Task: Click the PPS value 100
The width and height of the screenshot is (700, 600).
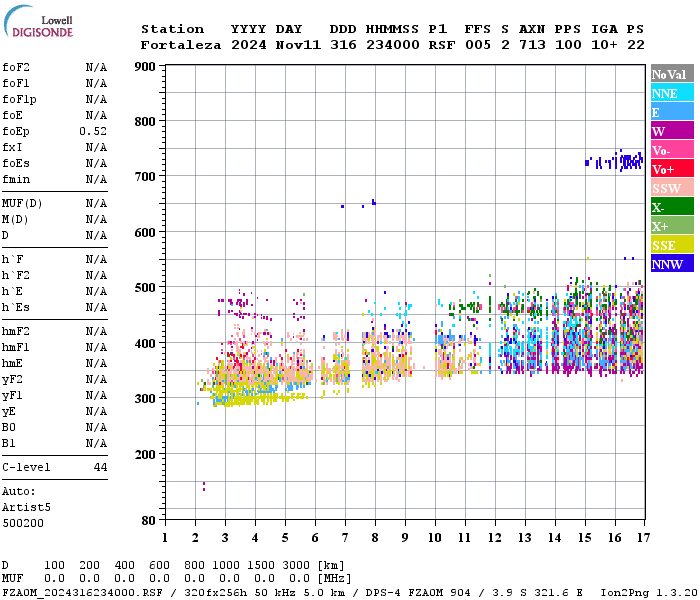Action: [568, 45]
